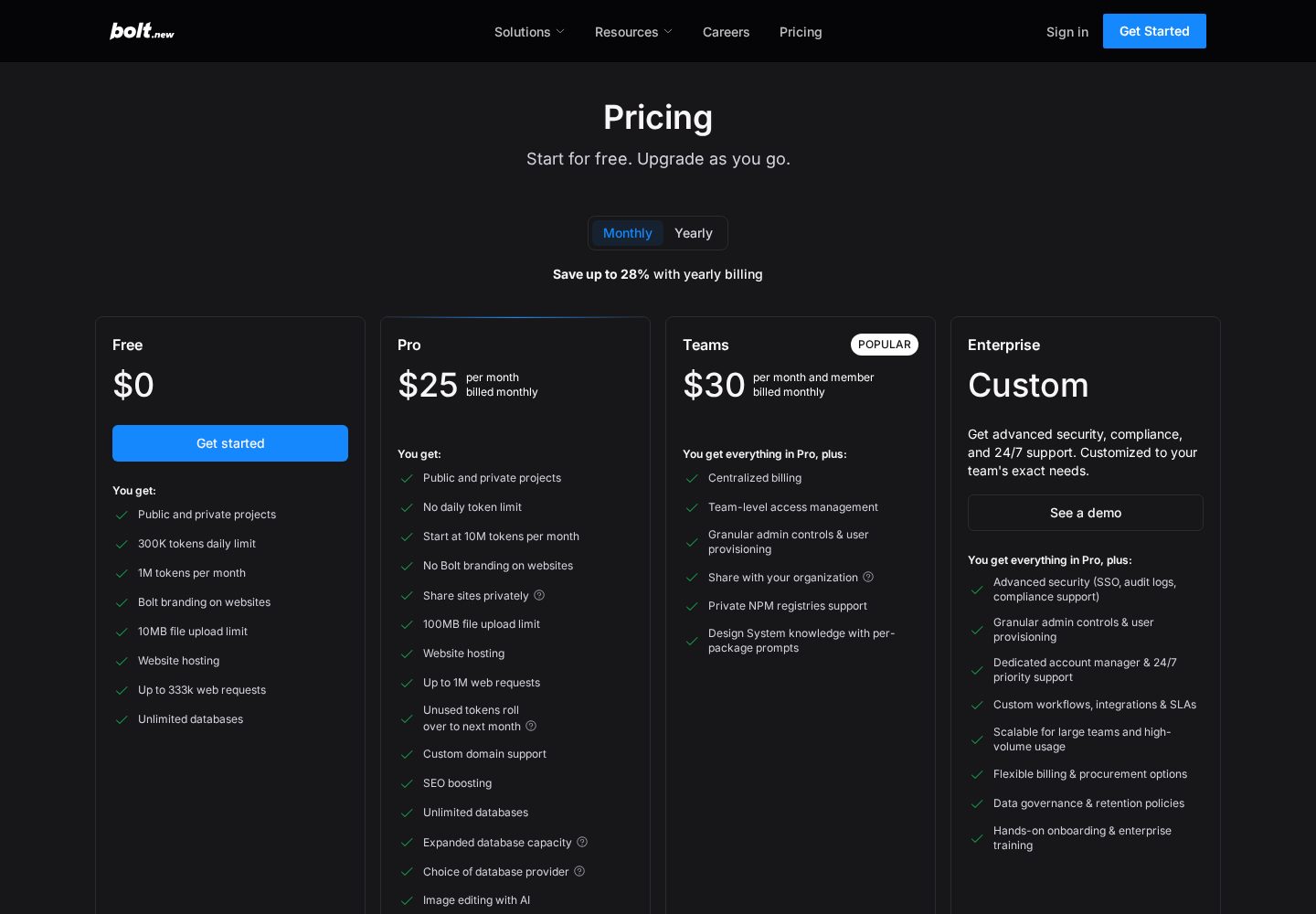Click 'Start at 10M tokens per month'
The height and width of the screenshot is (914, 1316).
501,537
